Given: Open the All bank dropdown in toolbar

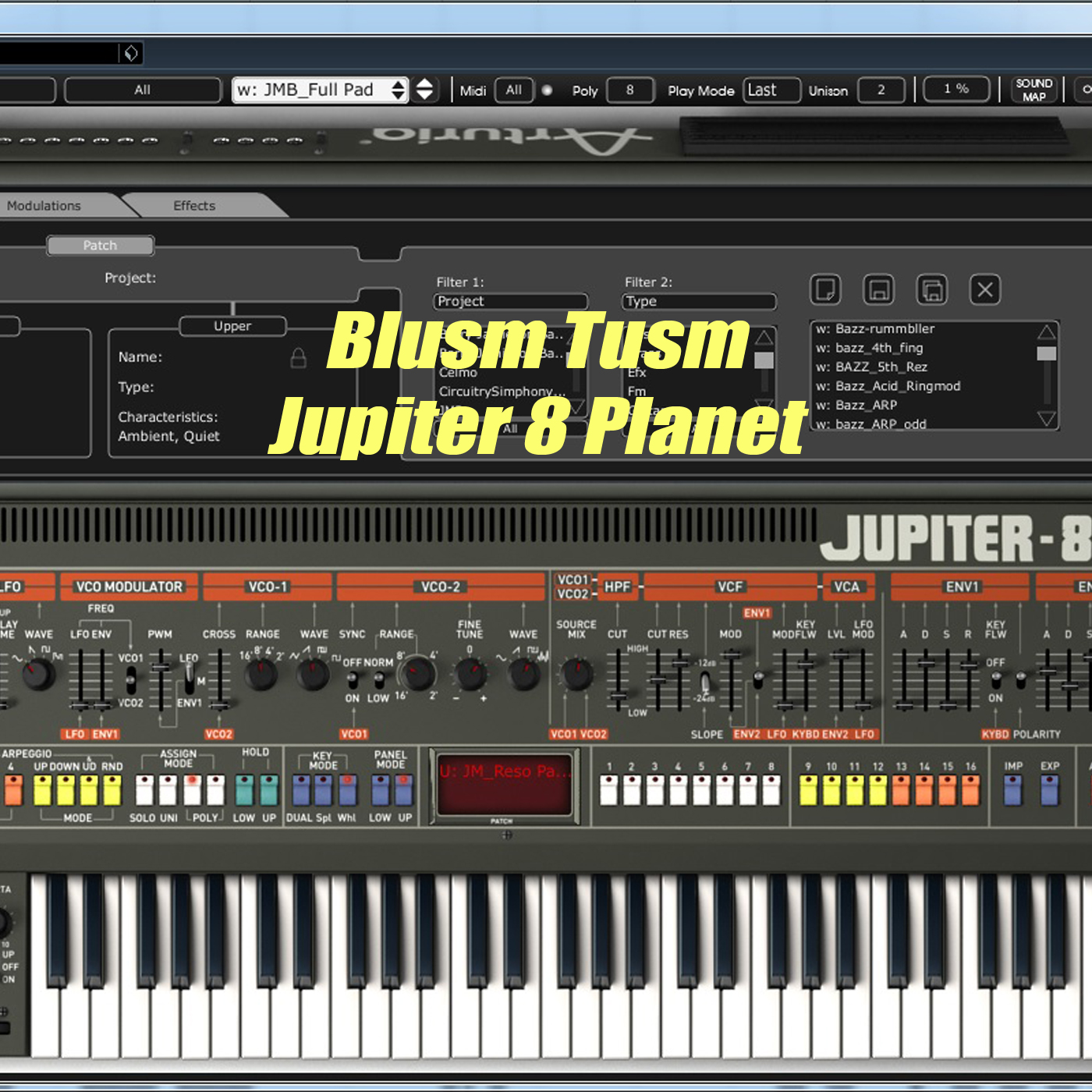Looking at the screenshot, I should [x=143, y=90].
